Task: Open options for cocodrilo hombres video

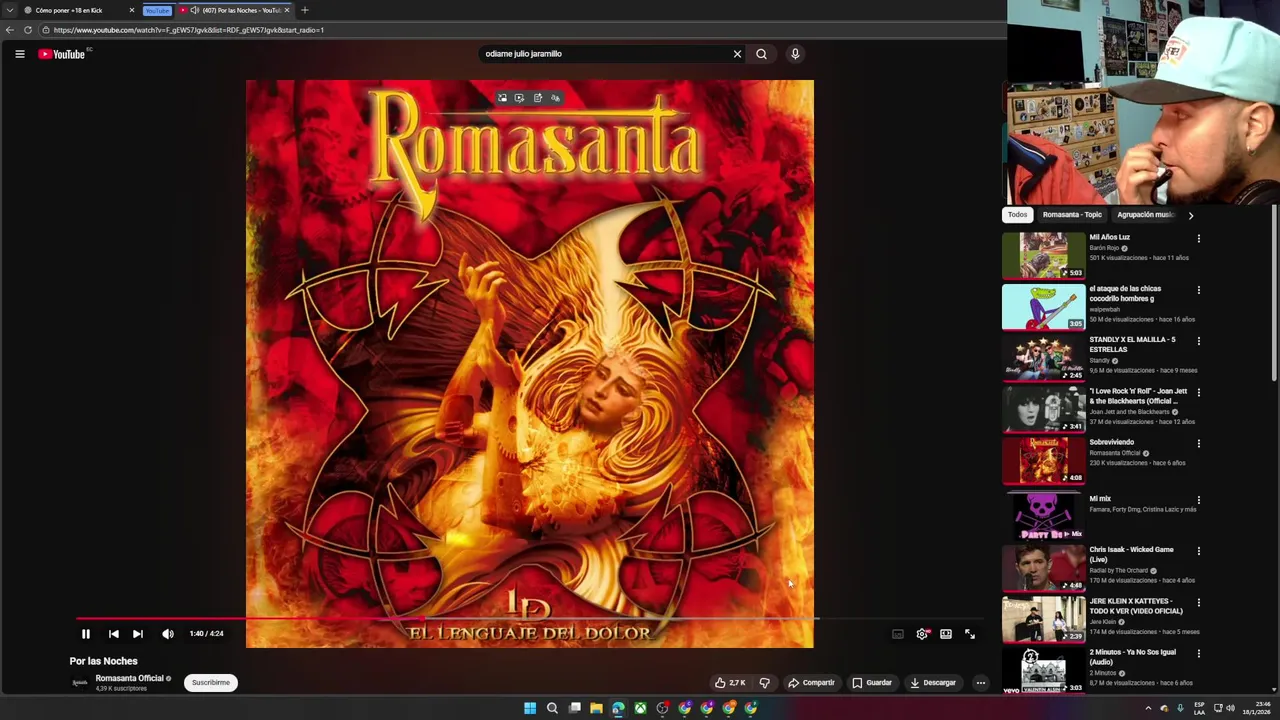Action: pyautogui.click(x=1198, y=290)
